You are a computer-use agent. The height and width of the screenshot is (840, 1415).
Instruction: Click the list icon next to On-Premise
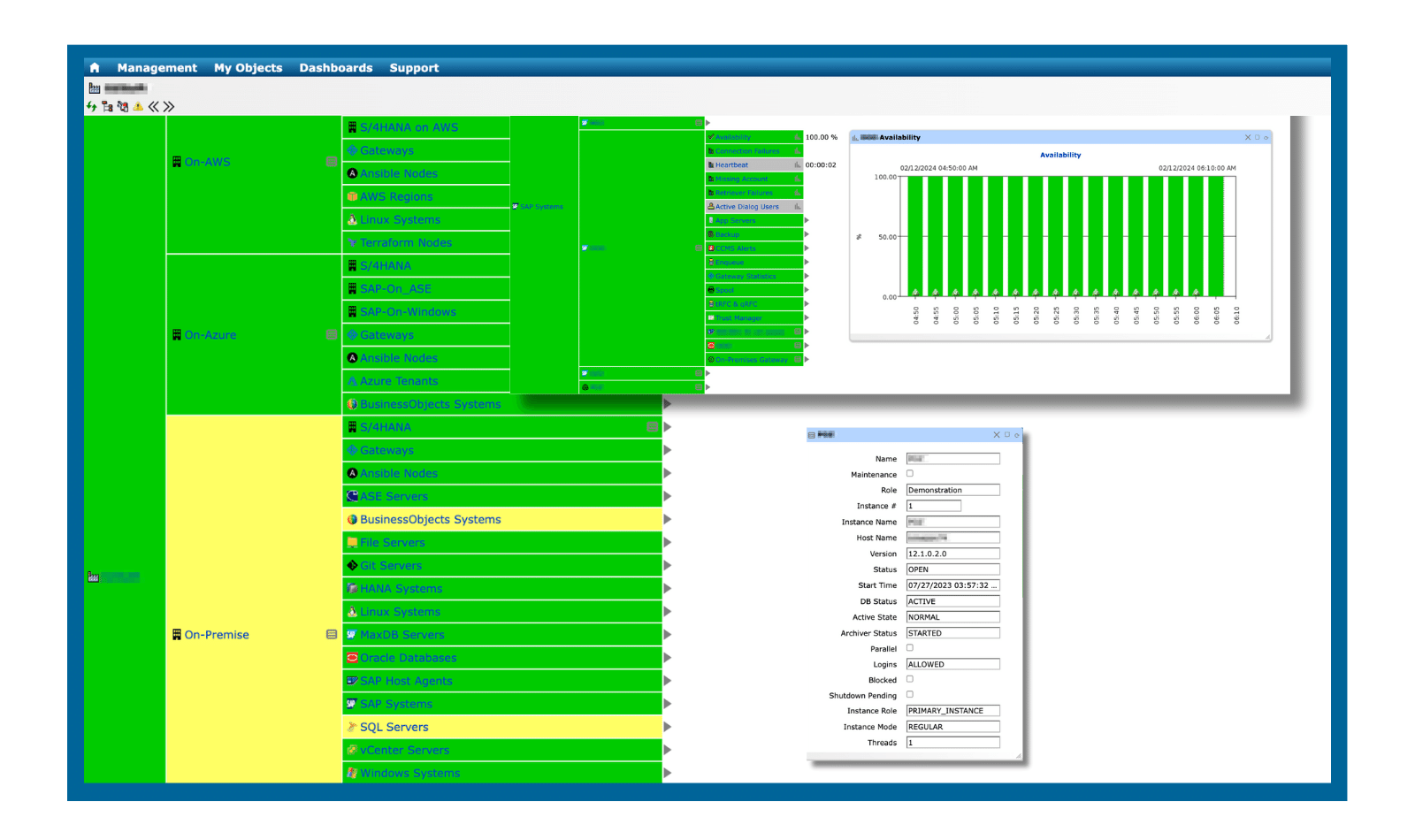pyautogui.click(x=332, y=634)
